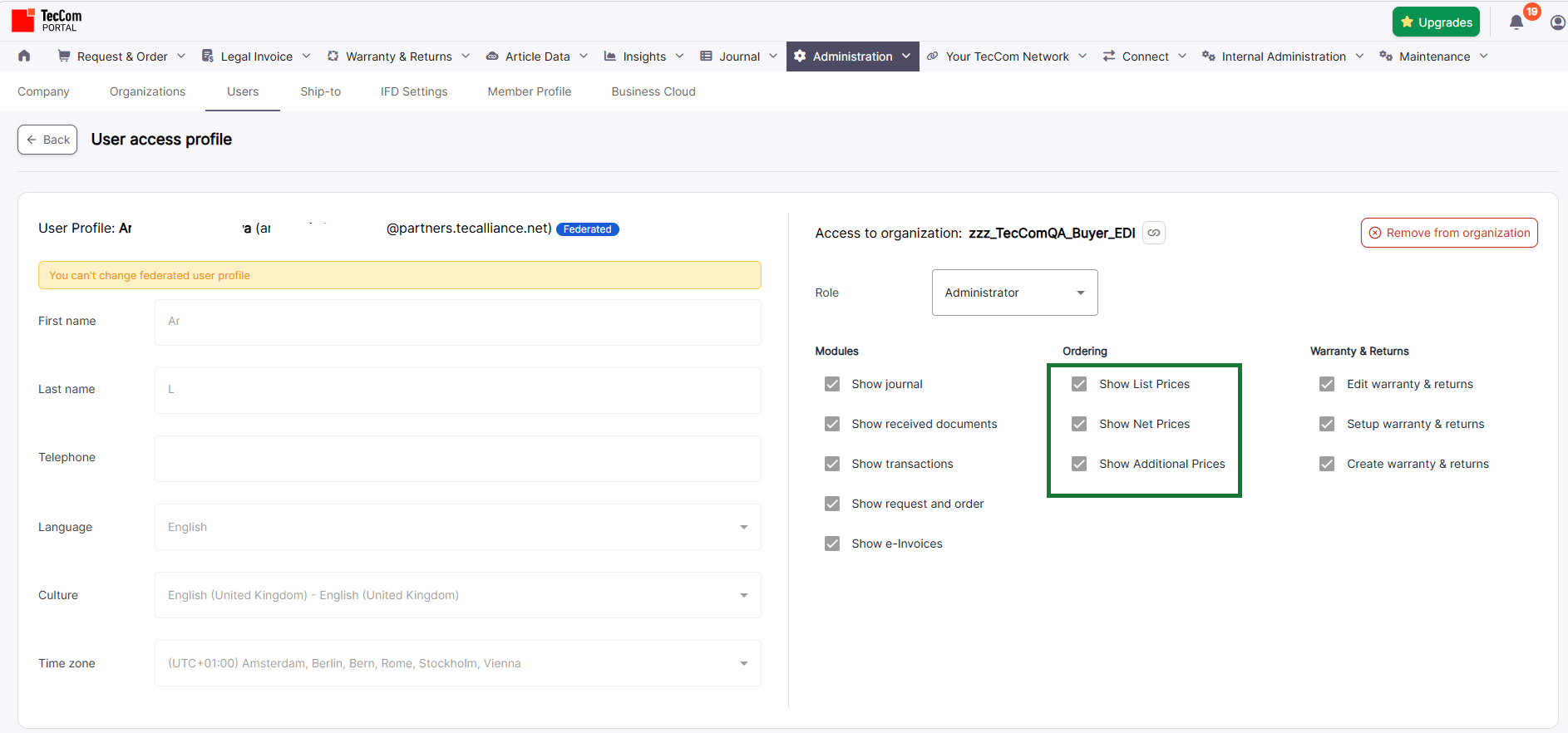Screen dimensions: 1568x733
Task: Open the Culture dropdown
Action: (458, 595)
